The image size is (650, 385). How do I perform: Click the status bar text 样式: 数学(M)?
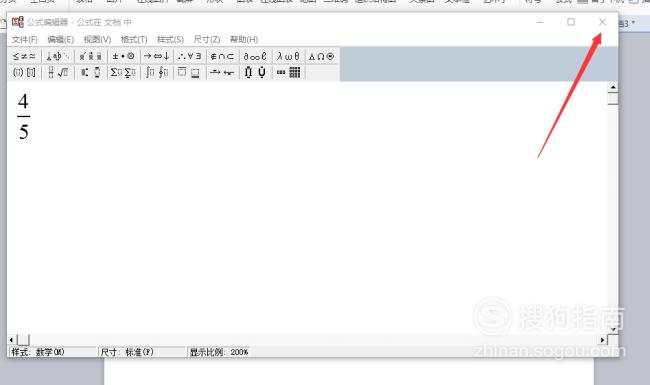click(38, 352)
